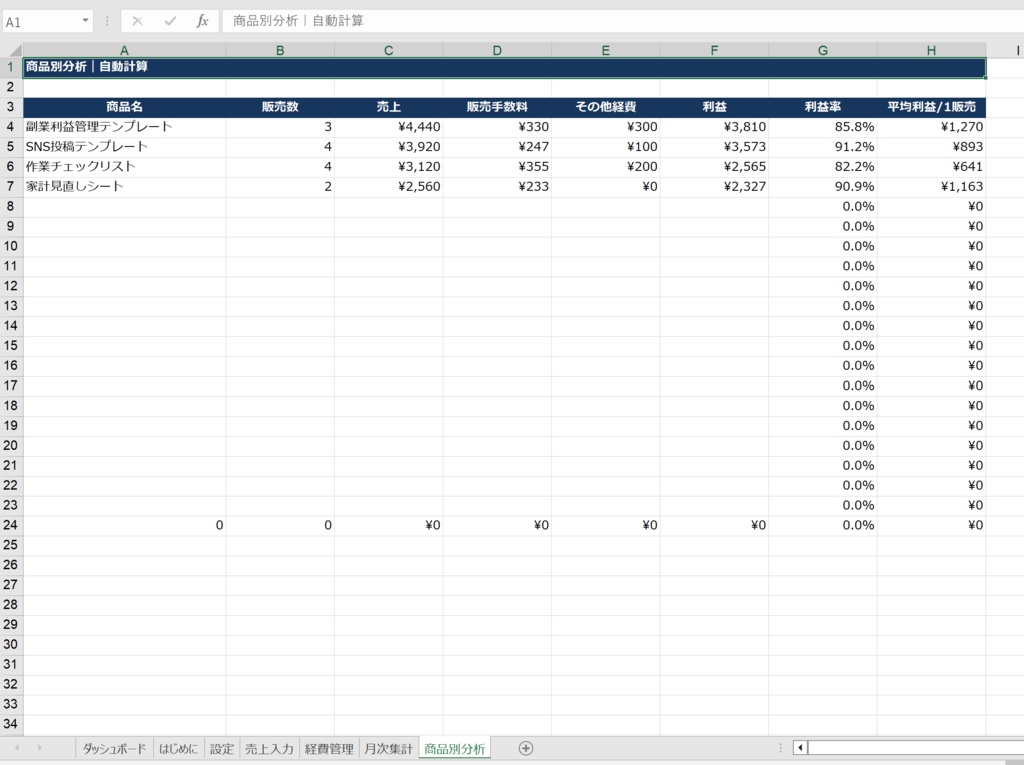
Task: Open the insert function fx dialog
Action: (202, 21)
